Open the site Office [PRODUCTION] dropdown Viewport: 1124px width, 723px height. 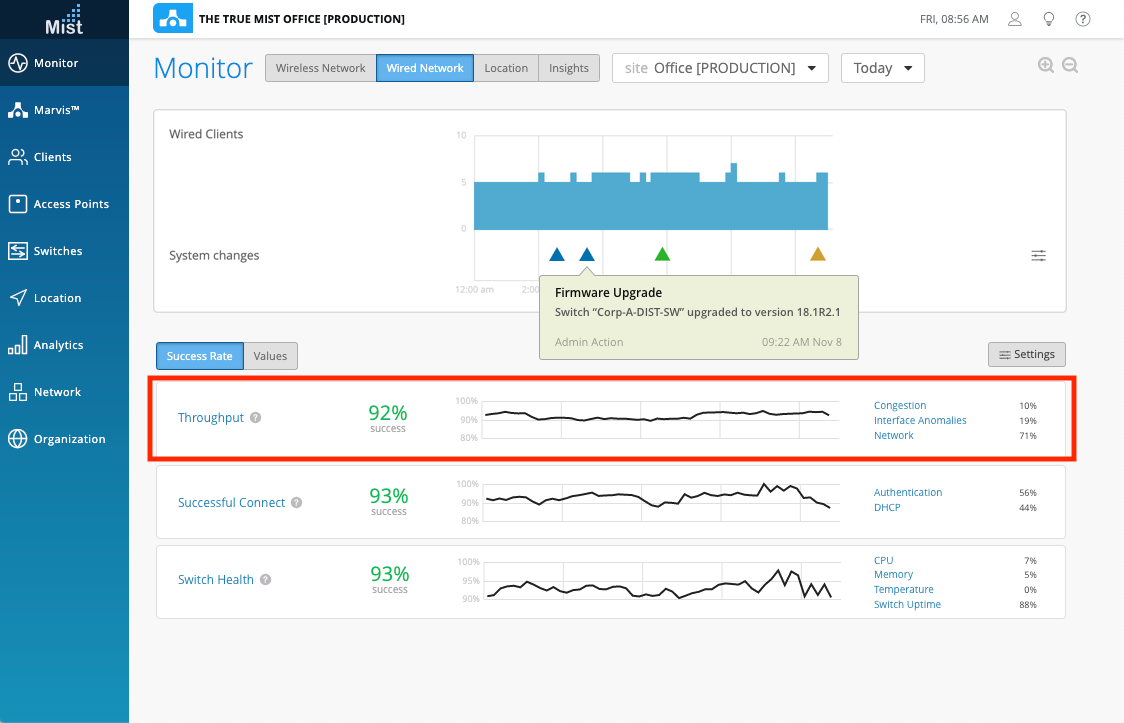(720, 68)
